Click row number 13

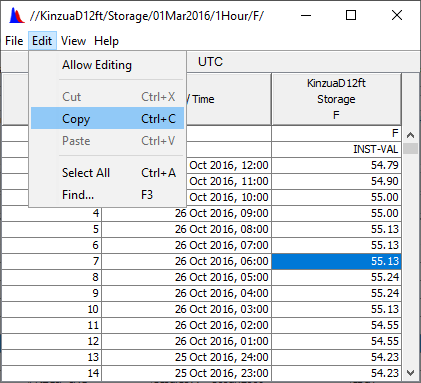tap(52, 357)
